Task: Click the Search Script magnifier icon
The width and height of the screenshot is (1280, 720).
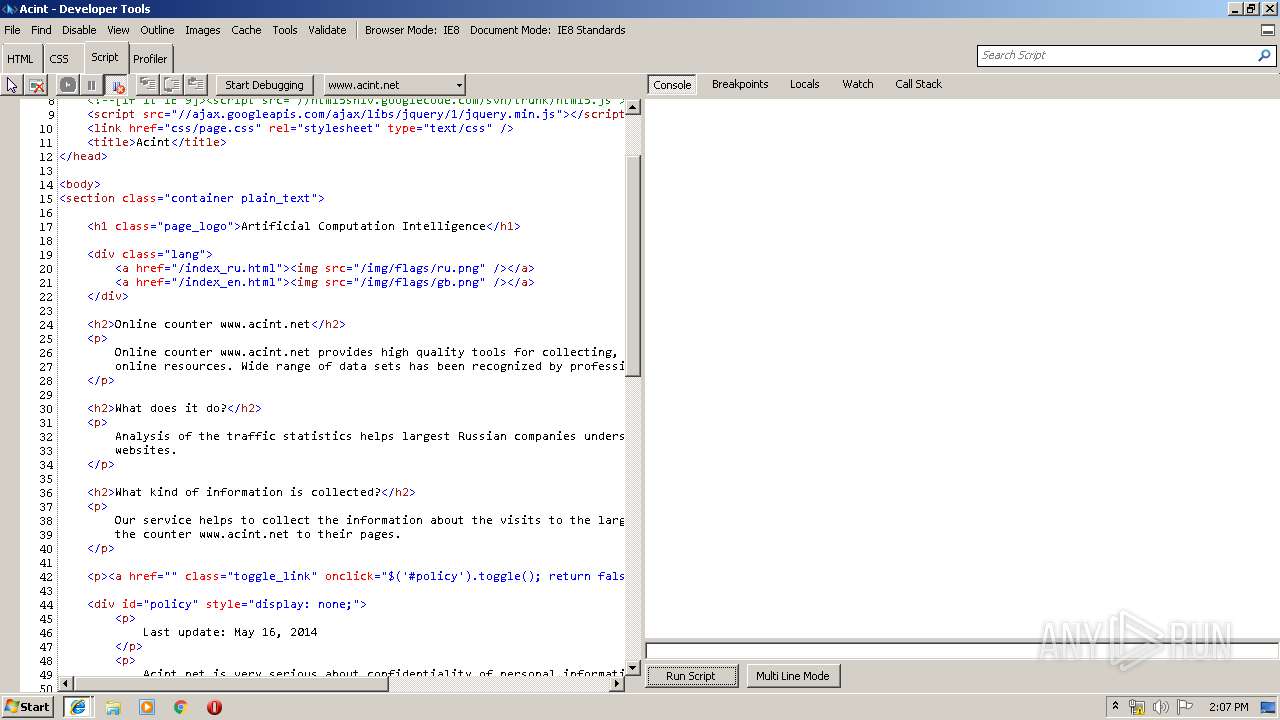Action: (x=1265, y=56)
